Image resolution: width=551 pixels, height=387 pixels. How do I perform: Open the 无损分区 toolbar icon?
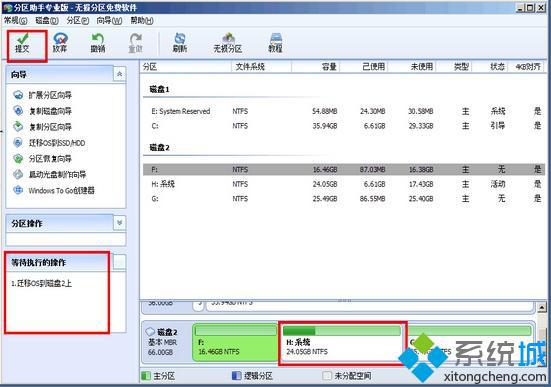click(228, 43)
